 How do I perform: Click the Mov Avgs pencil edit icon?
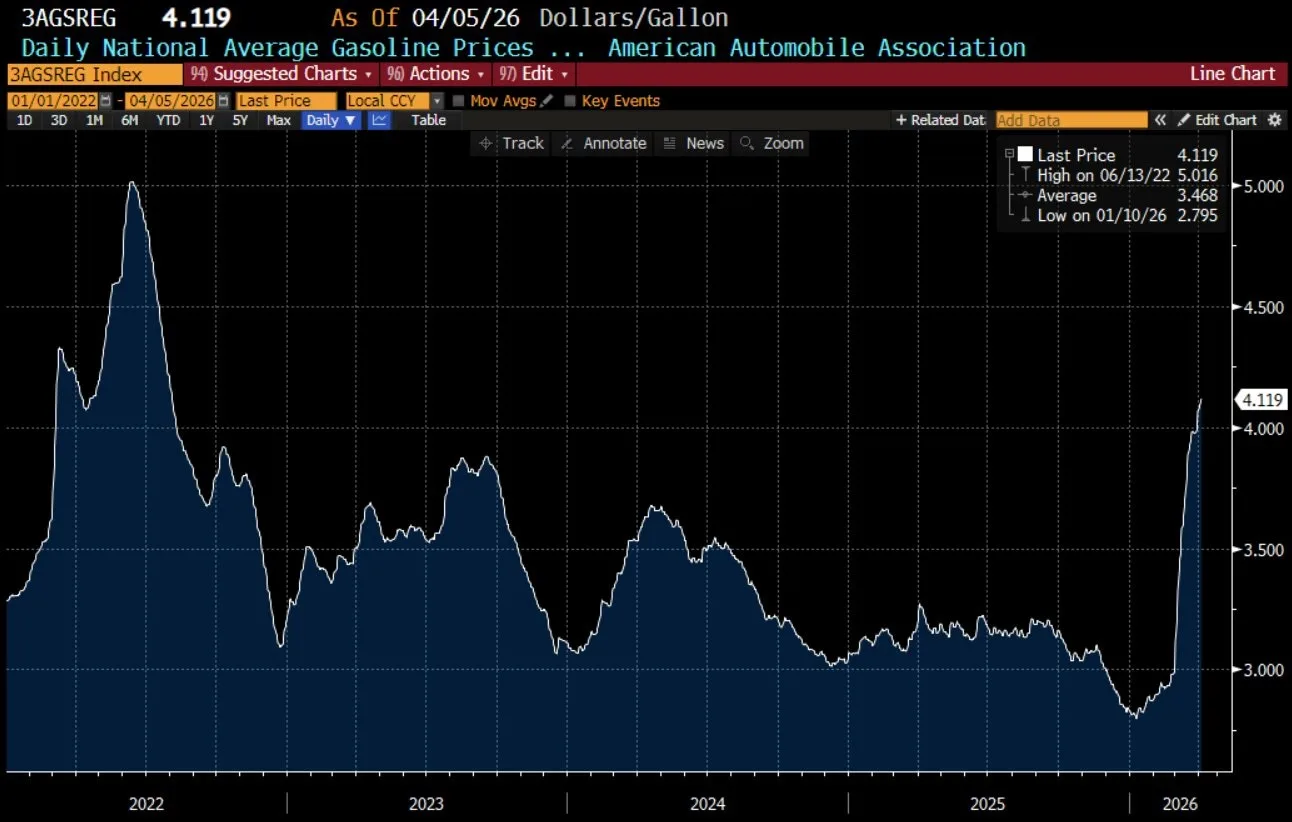pos(545,101)
